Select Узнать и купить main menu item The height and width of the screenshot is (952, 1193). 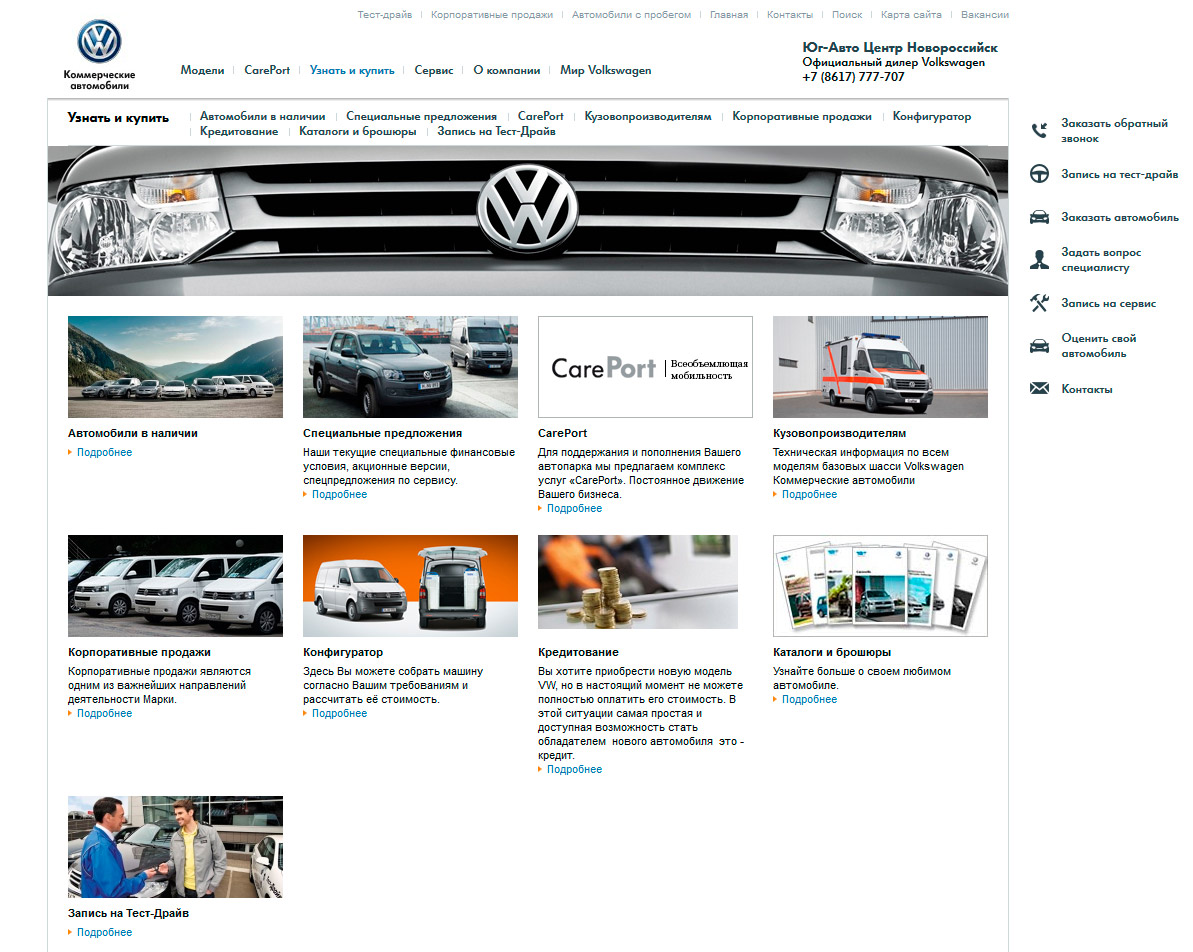(x=352, y=70)
